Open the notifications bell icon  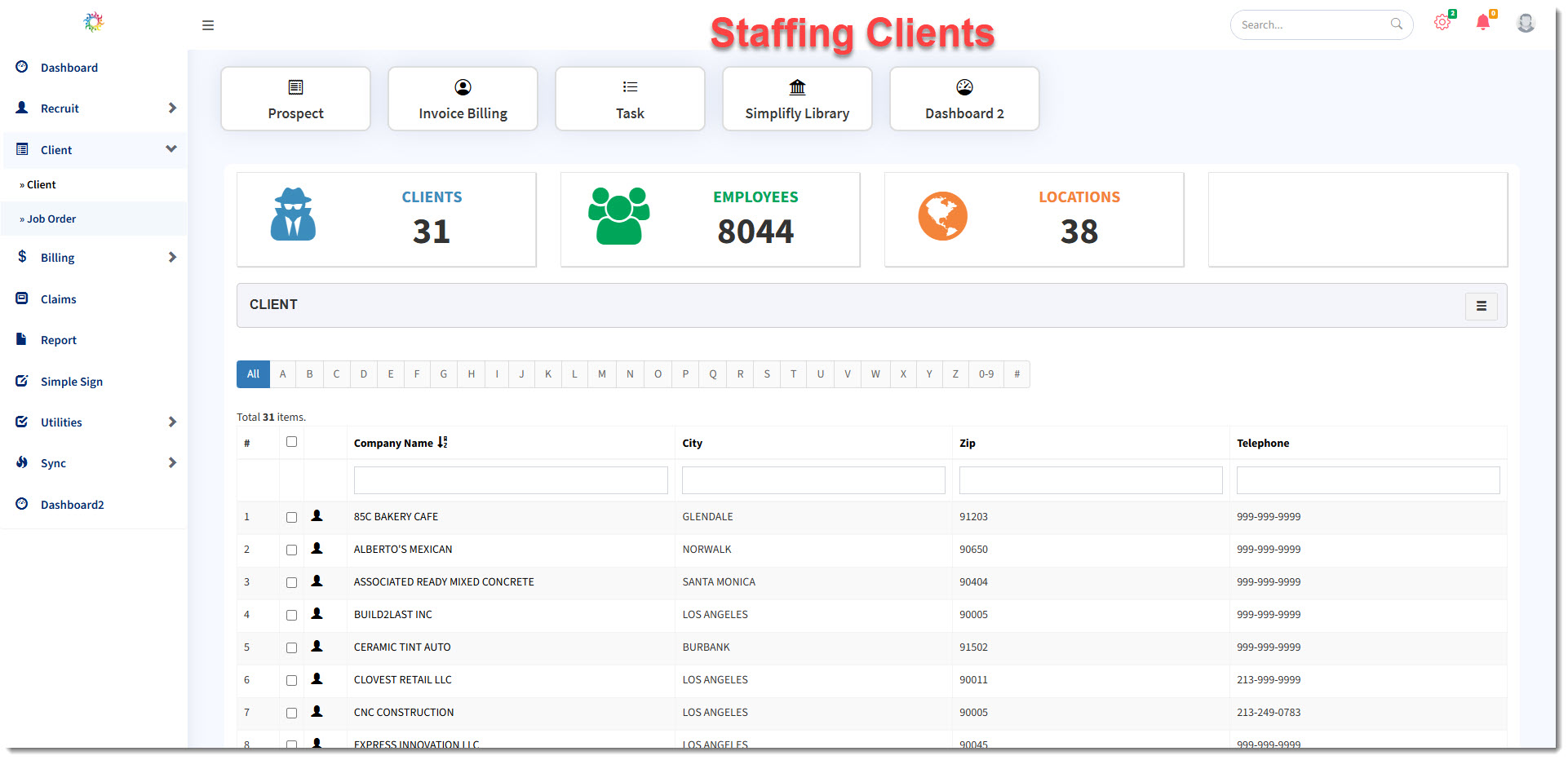pyautogui.click(x=1482, y=23)
